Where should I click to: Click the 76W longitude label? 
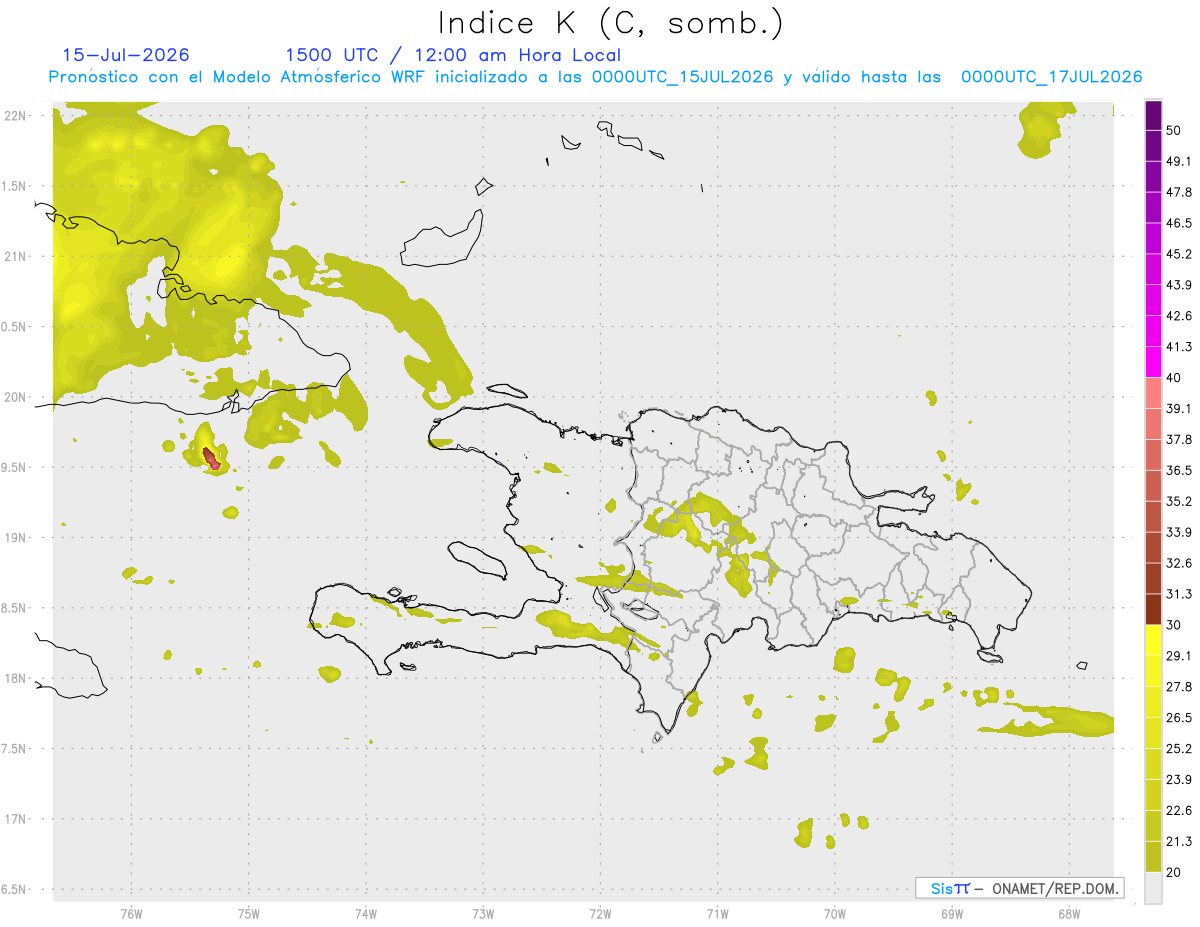(131, 913)
